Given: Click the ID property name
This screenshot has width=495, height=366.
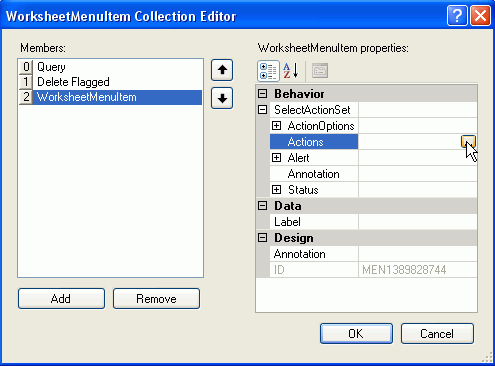Looking at the screenshot, I should click(x=279, y=270).
